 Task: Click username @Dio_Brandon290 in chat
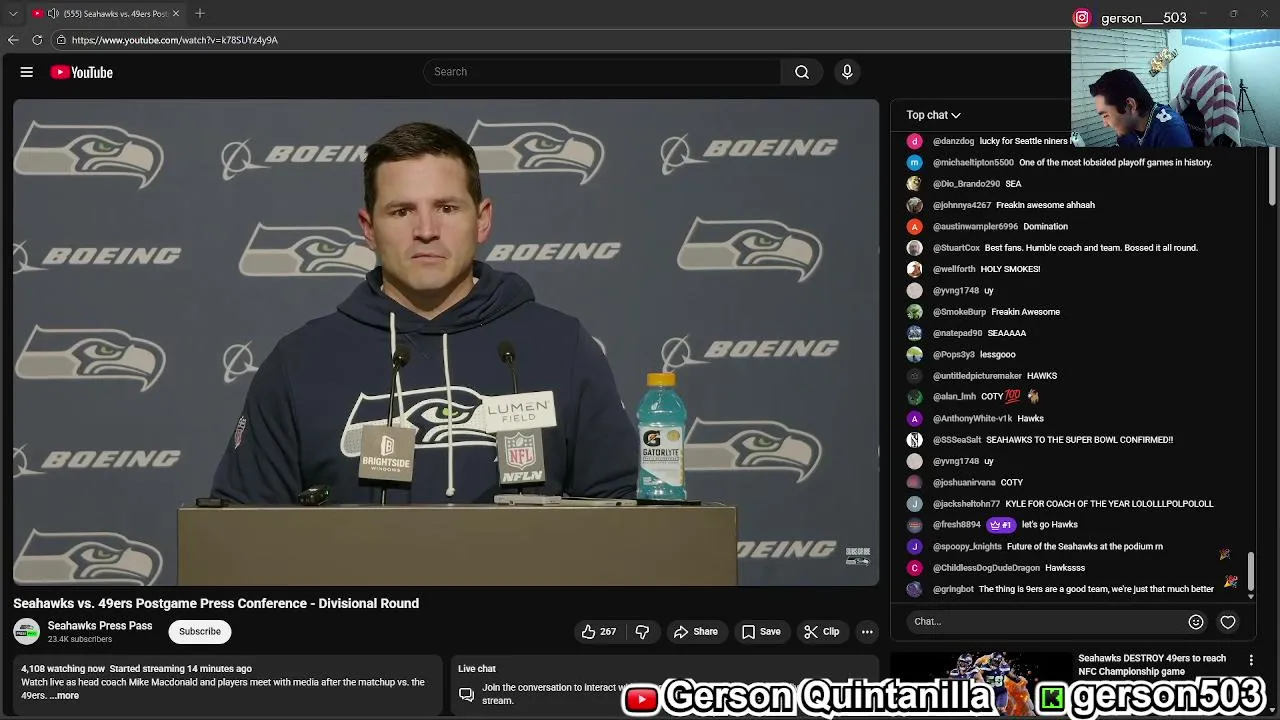966,184
